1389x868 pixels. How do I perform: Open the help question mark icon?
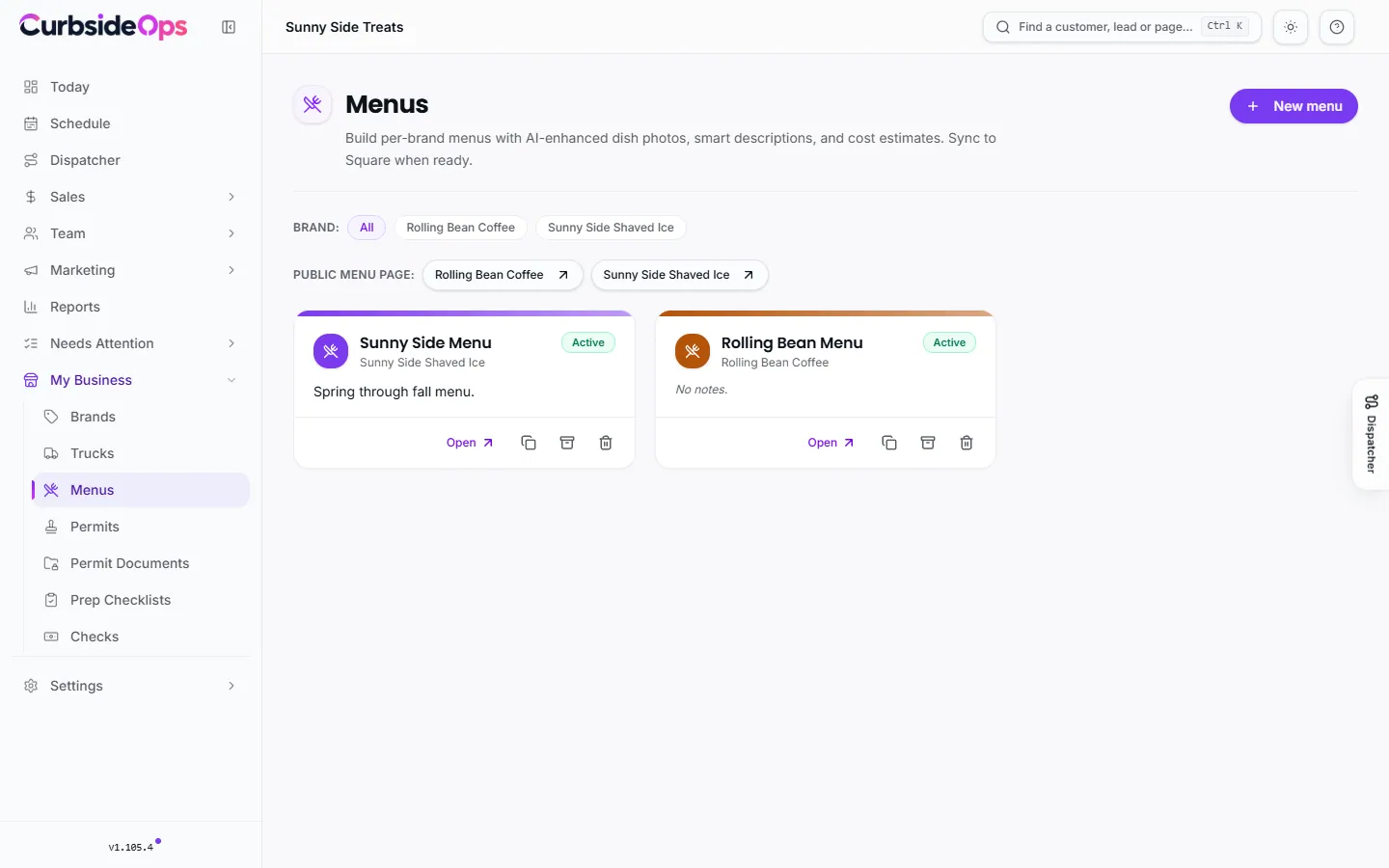coord(1337,27)
